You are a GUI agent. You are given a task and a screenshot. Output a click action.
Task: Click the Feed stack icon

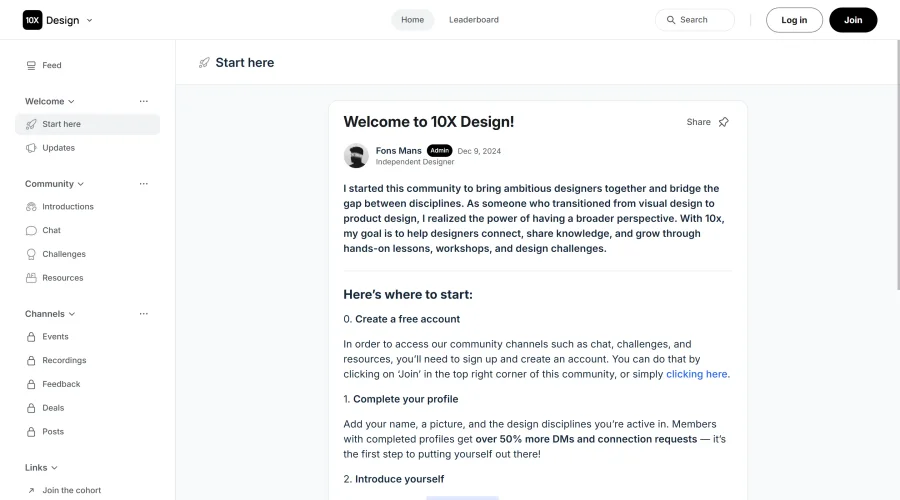[x=31, y=65]
